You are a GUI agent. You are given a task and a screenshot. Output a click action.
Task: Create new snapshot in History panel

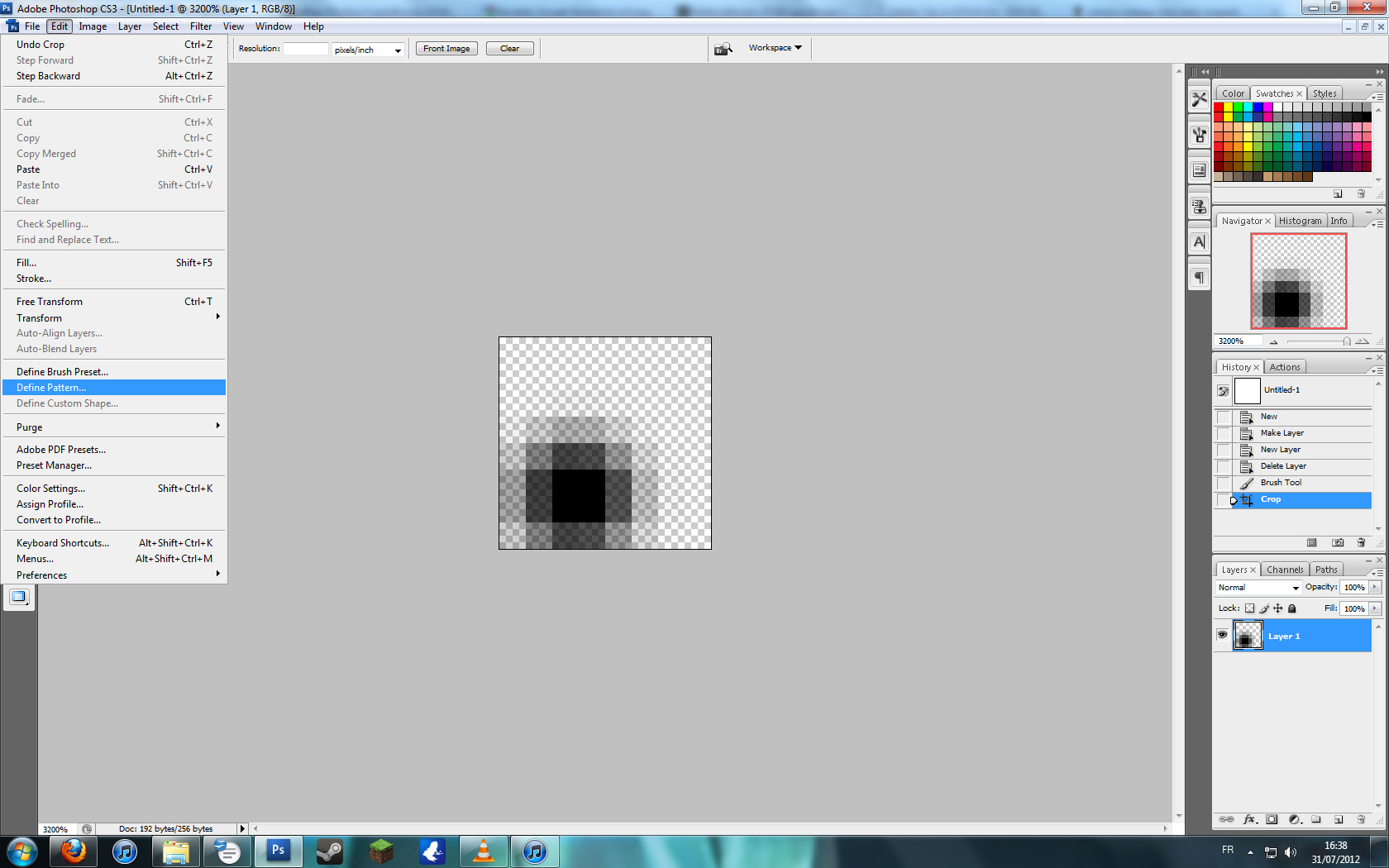[1338, 542]
